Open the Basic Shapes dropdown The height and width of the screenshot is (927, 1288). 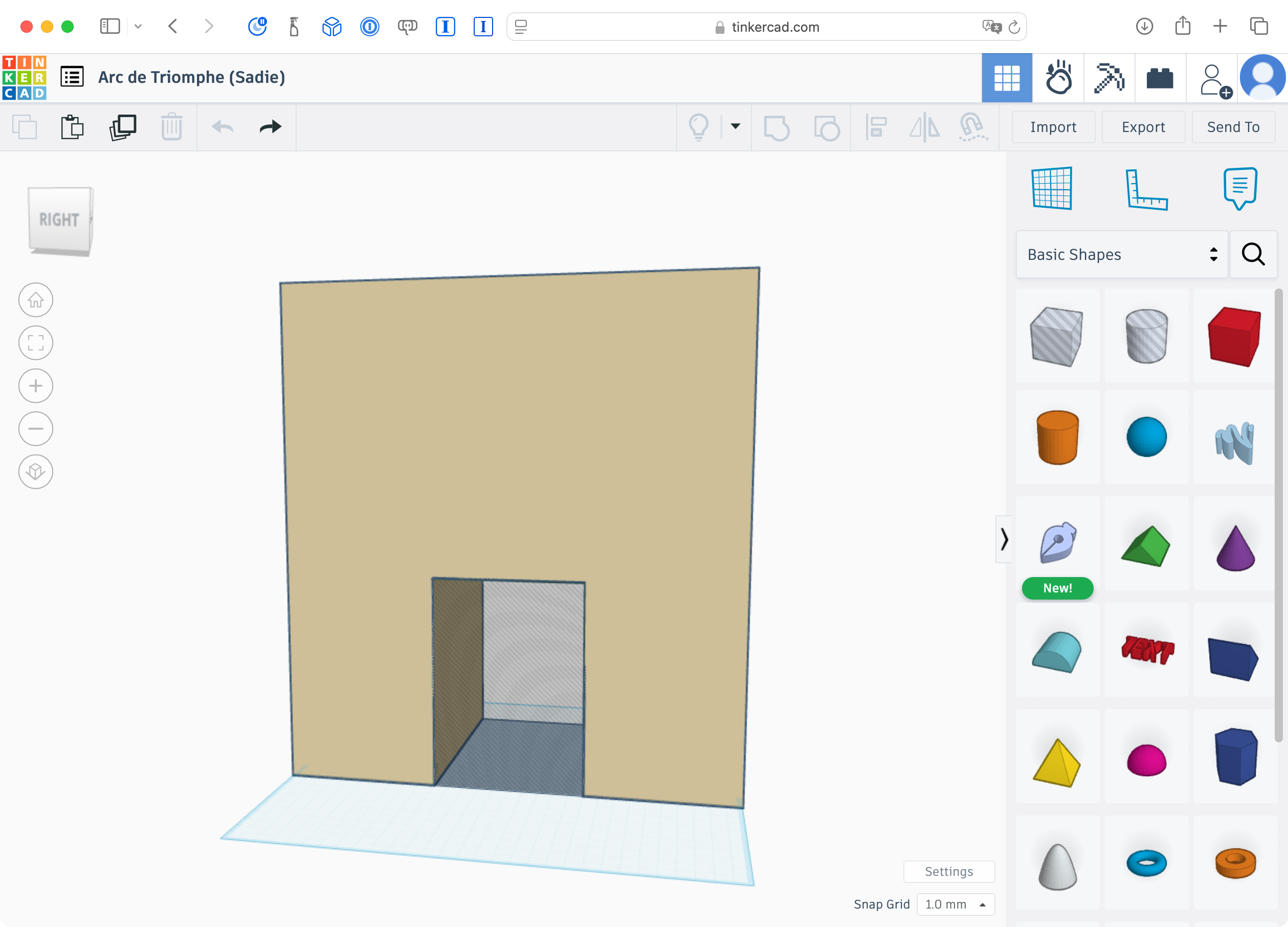coord(1122,254)
